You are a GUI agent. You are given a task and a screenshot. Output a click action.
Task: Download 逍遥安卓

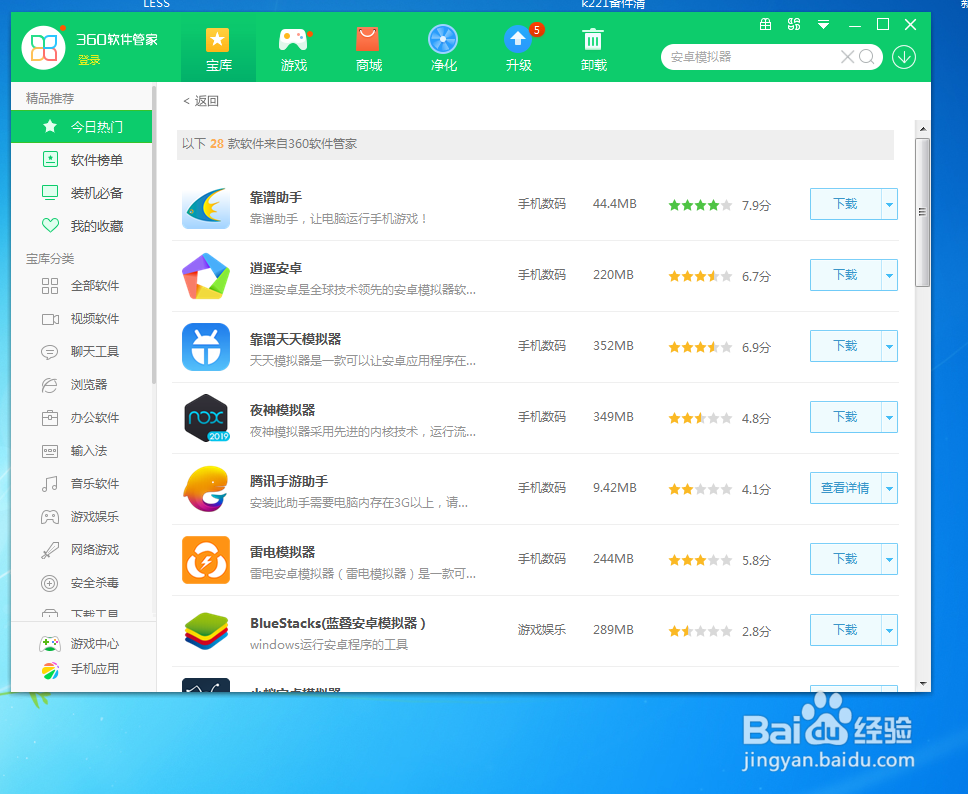pos(845,275)
